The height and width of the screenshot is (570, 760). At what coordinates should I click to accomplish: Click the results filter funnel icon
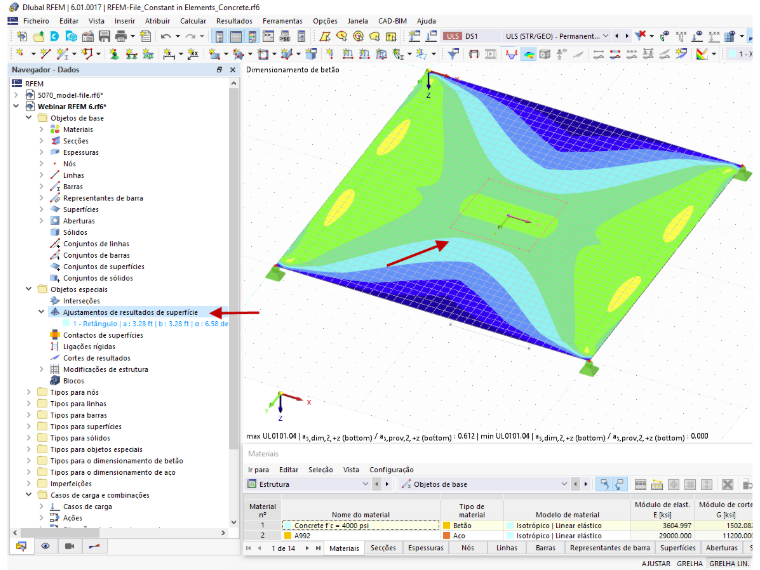tap(454, 54)
